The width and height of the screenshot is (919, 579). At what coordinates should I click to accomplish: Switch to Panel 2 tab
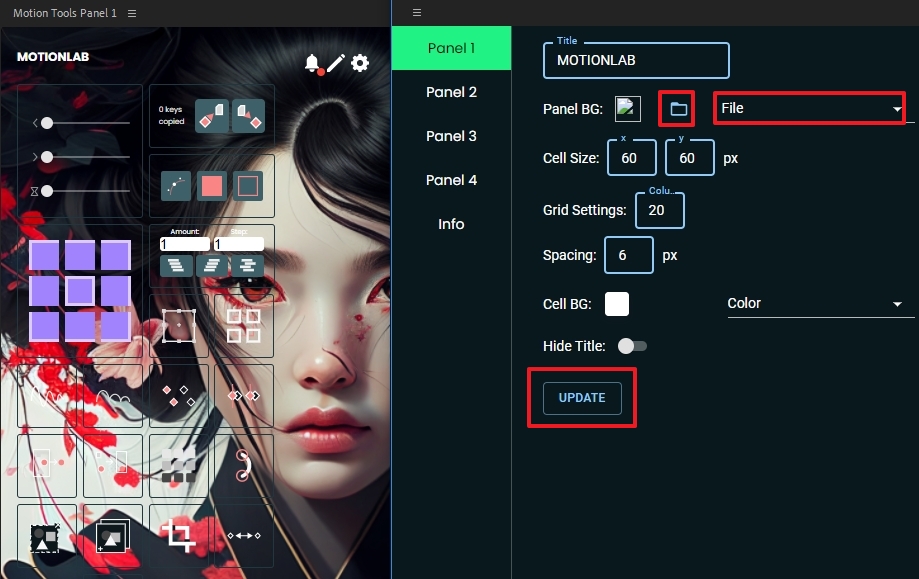tap(451, 92)
